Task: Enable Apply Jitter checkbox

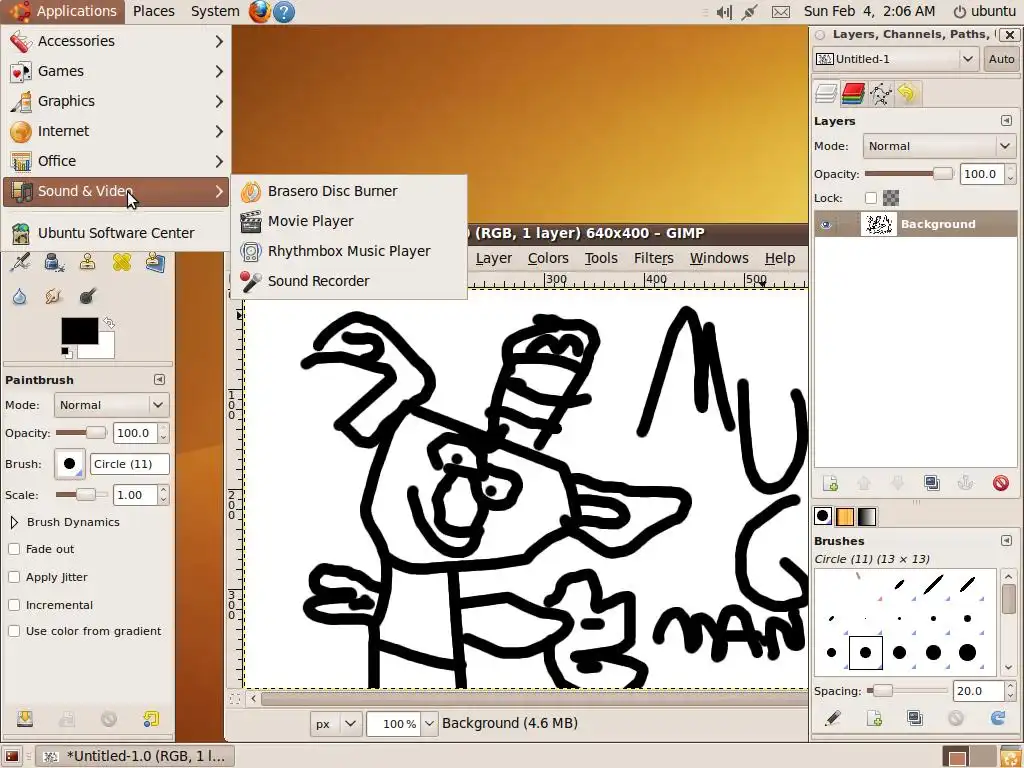Action: tap(14, 577)
